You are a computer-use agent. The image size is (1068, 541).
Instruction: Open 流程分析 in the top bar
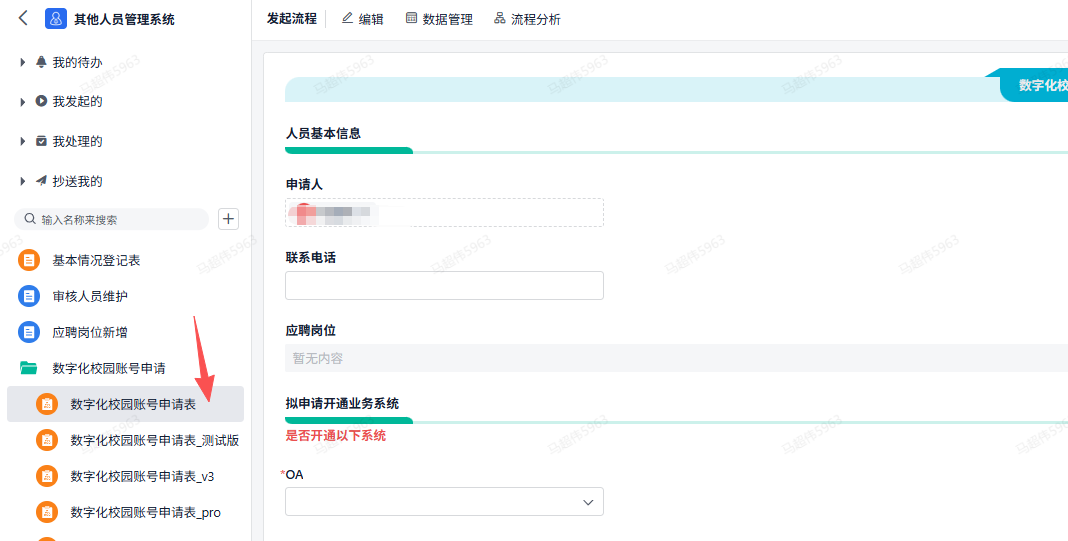click(526, 19)
